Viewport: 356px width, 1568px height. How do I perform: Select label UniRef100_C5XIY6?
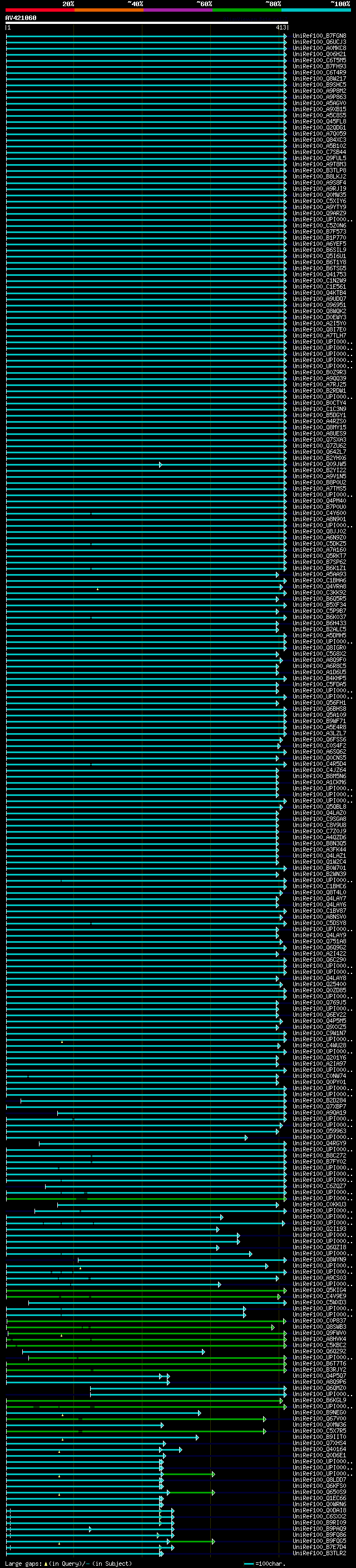tap(319, 201)
